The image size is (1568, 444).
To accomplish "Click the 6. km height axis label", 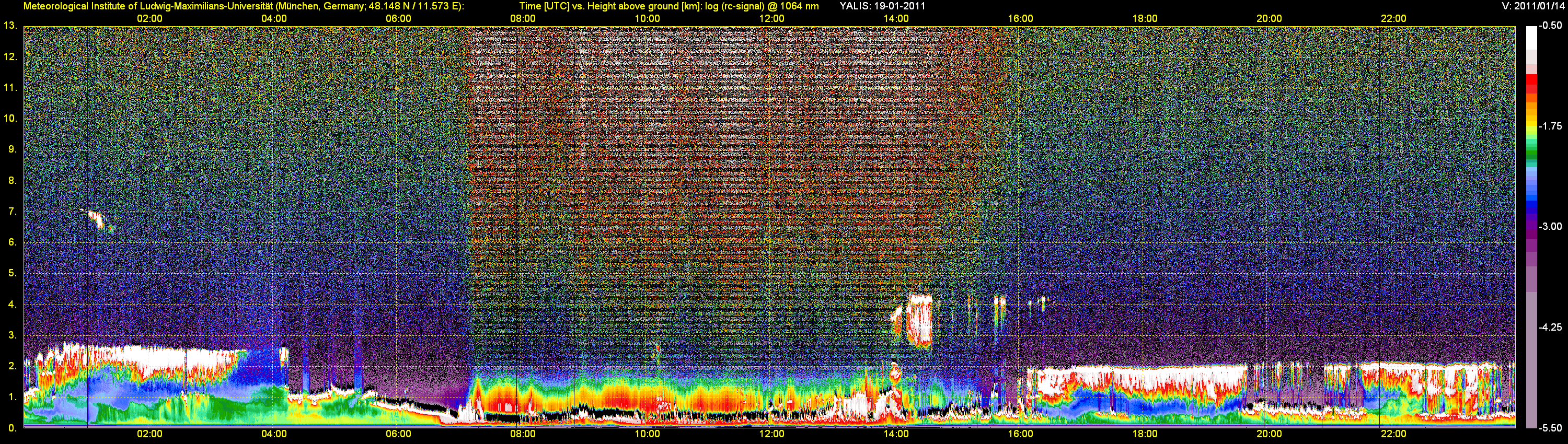I will (12, 242).
